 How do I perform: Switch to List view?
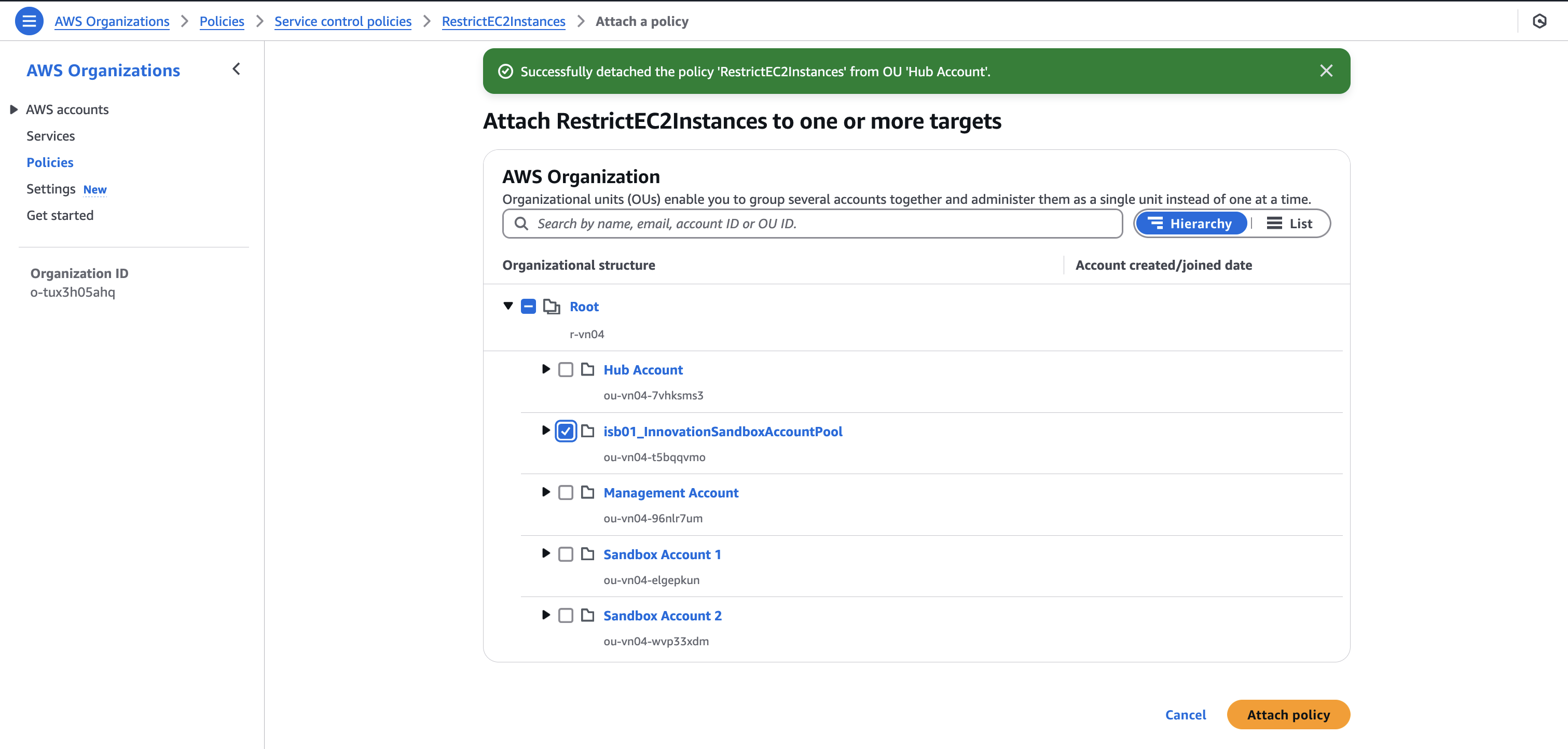tap(1290, 224)
